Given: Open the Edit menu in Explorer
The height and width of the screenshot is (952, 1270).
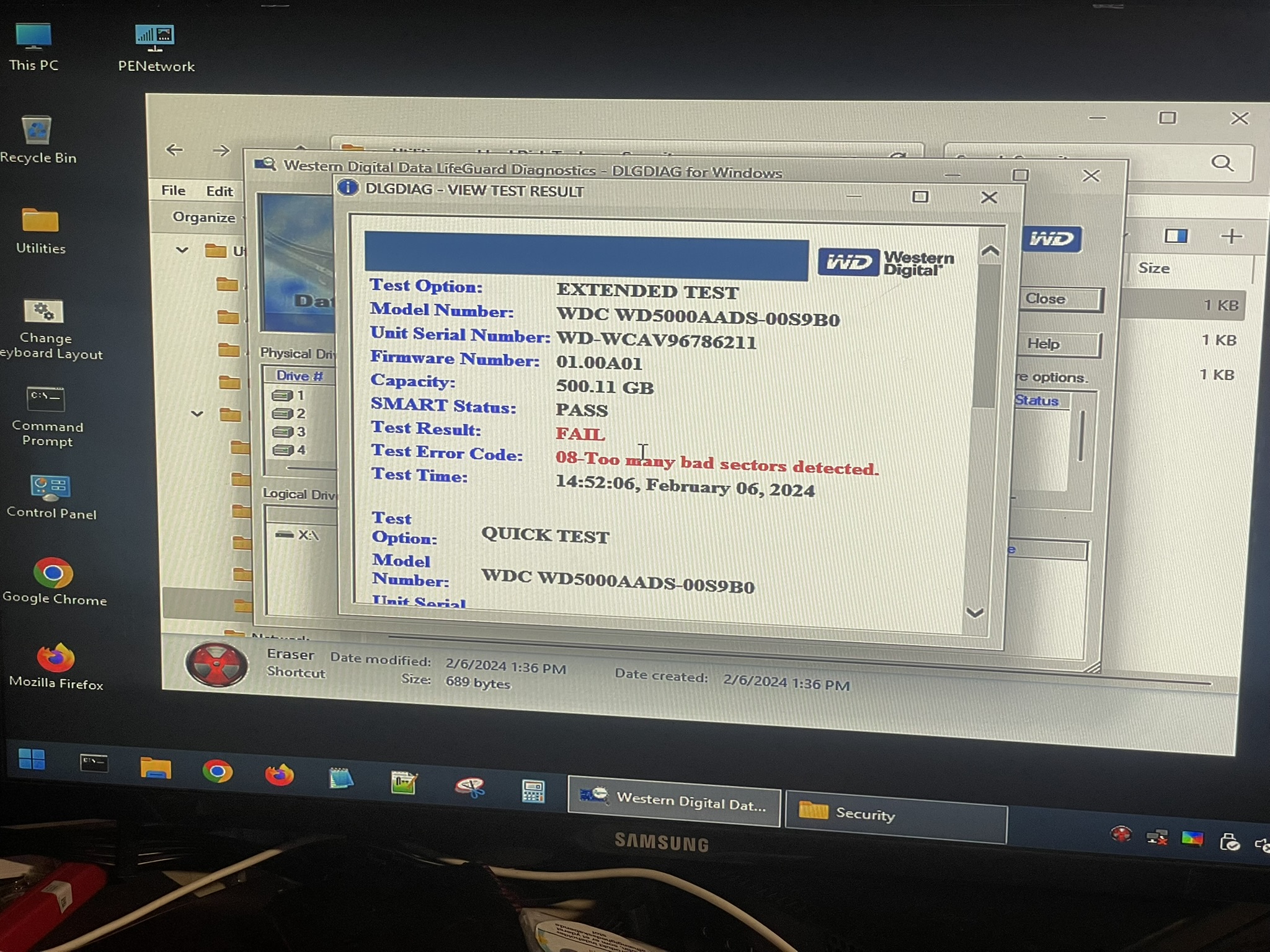Looking at the screenshot, I should click(x=220, y=192).
